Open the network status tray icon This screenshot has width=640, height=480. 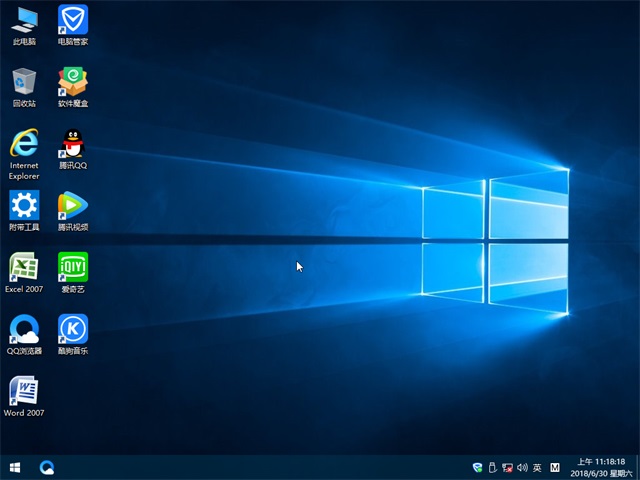point(507,467)
